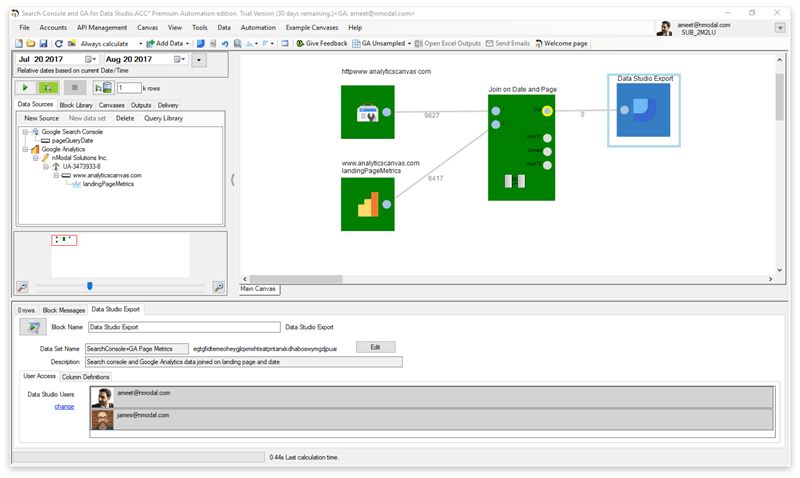This screenshot has height=478, width=800.
Task: Open the File menu
Action: point(24,28)
